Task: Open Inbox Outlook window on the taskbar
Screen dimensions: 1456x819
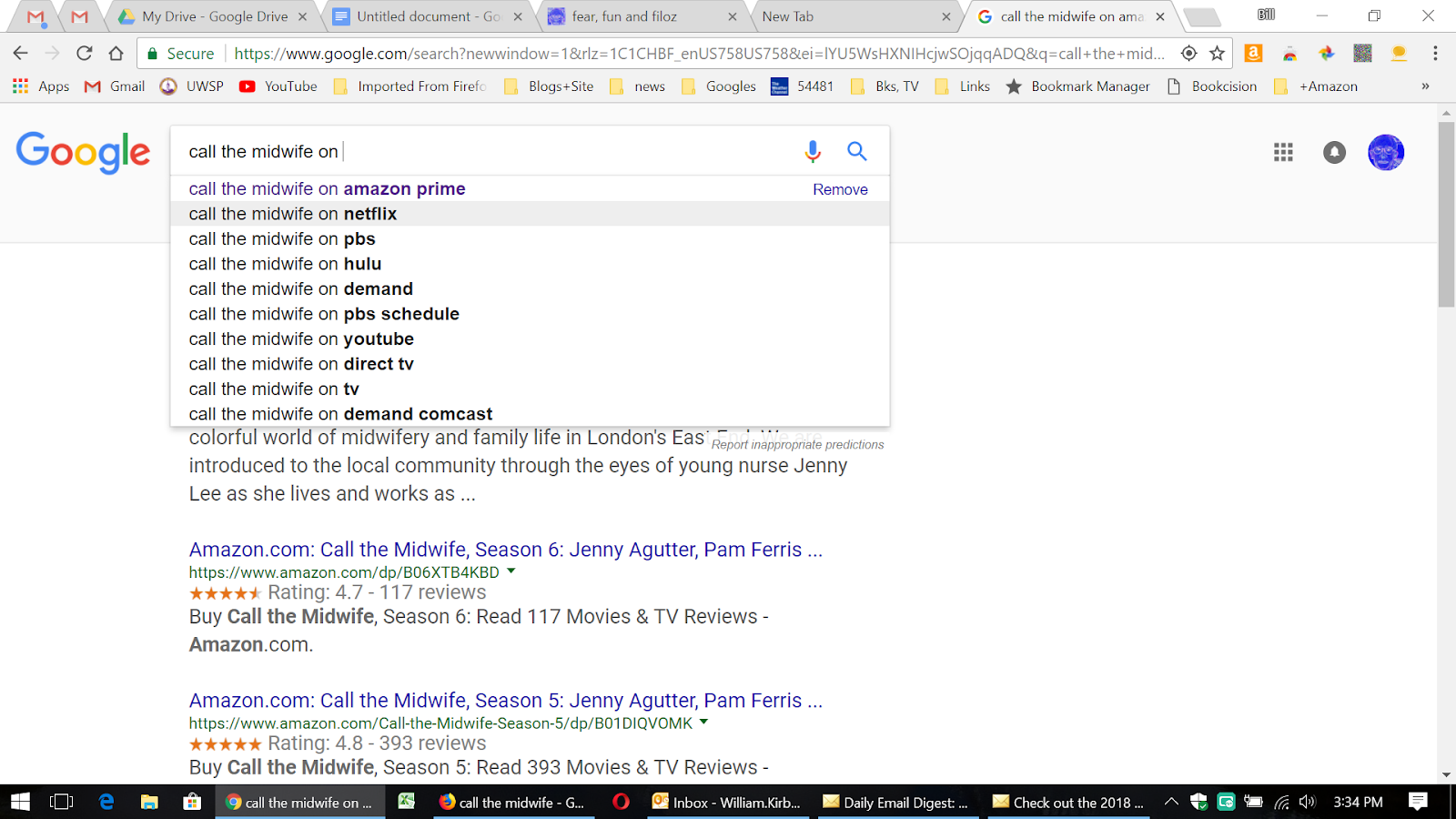Action: point(728,802)
